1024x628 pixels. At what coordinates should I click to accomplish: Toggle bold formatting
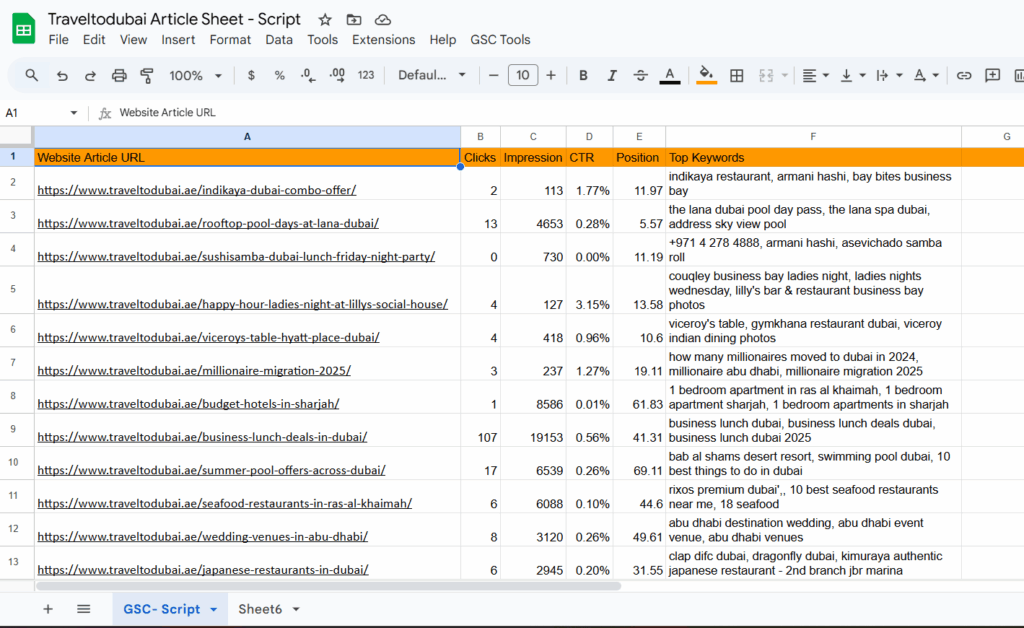(583, 75)
